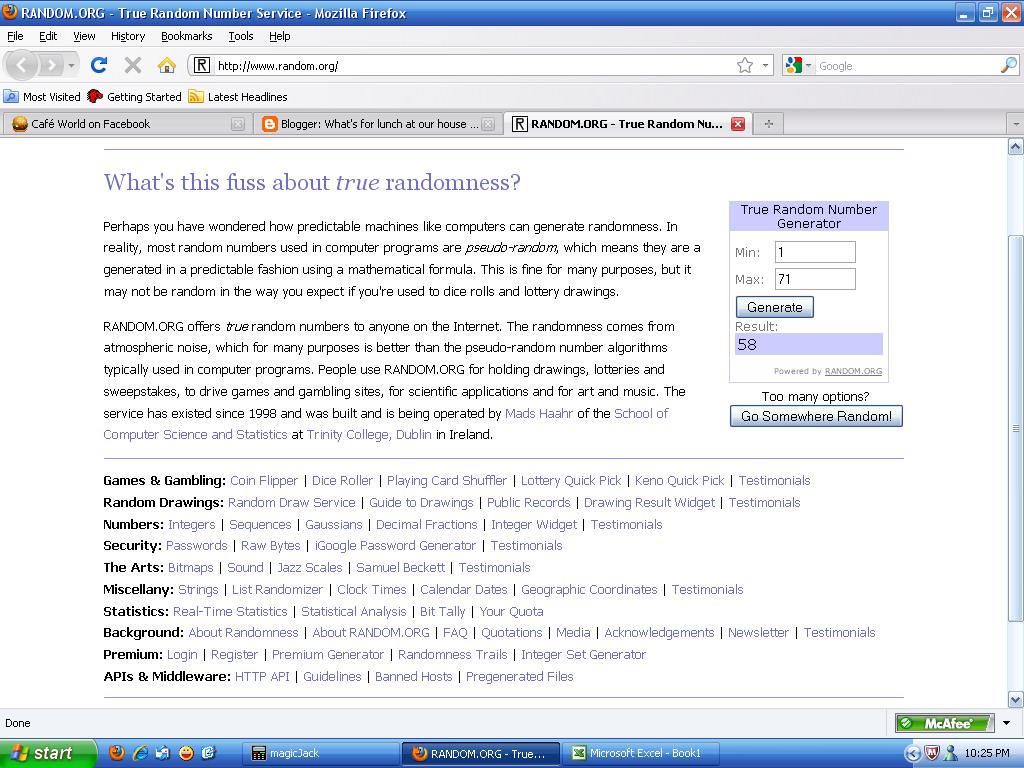Close the Blogger tab
The height and width of the screenshot is (768, 1024).
488,124
